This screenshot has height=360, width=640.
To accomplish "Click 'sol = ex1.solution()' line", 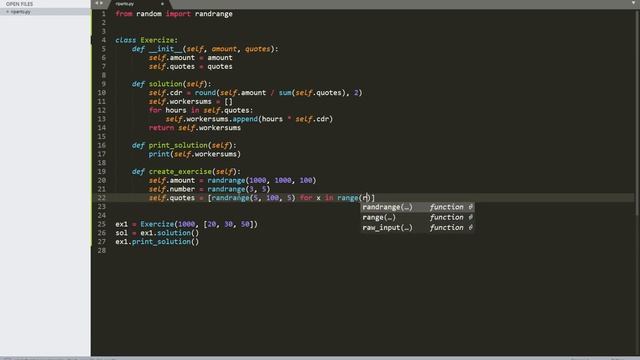I will point(157,233).
